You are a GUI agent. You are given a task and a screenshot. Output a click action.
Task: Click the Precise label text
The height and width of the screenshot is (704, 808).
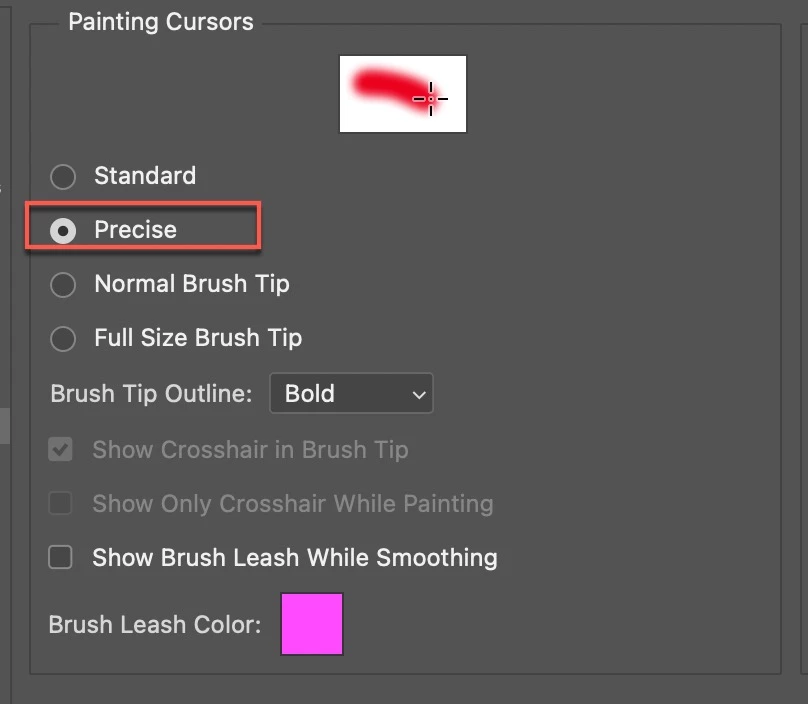tap(135, 230)
